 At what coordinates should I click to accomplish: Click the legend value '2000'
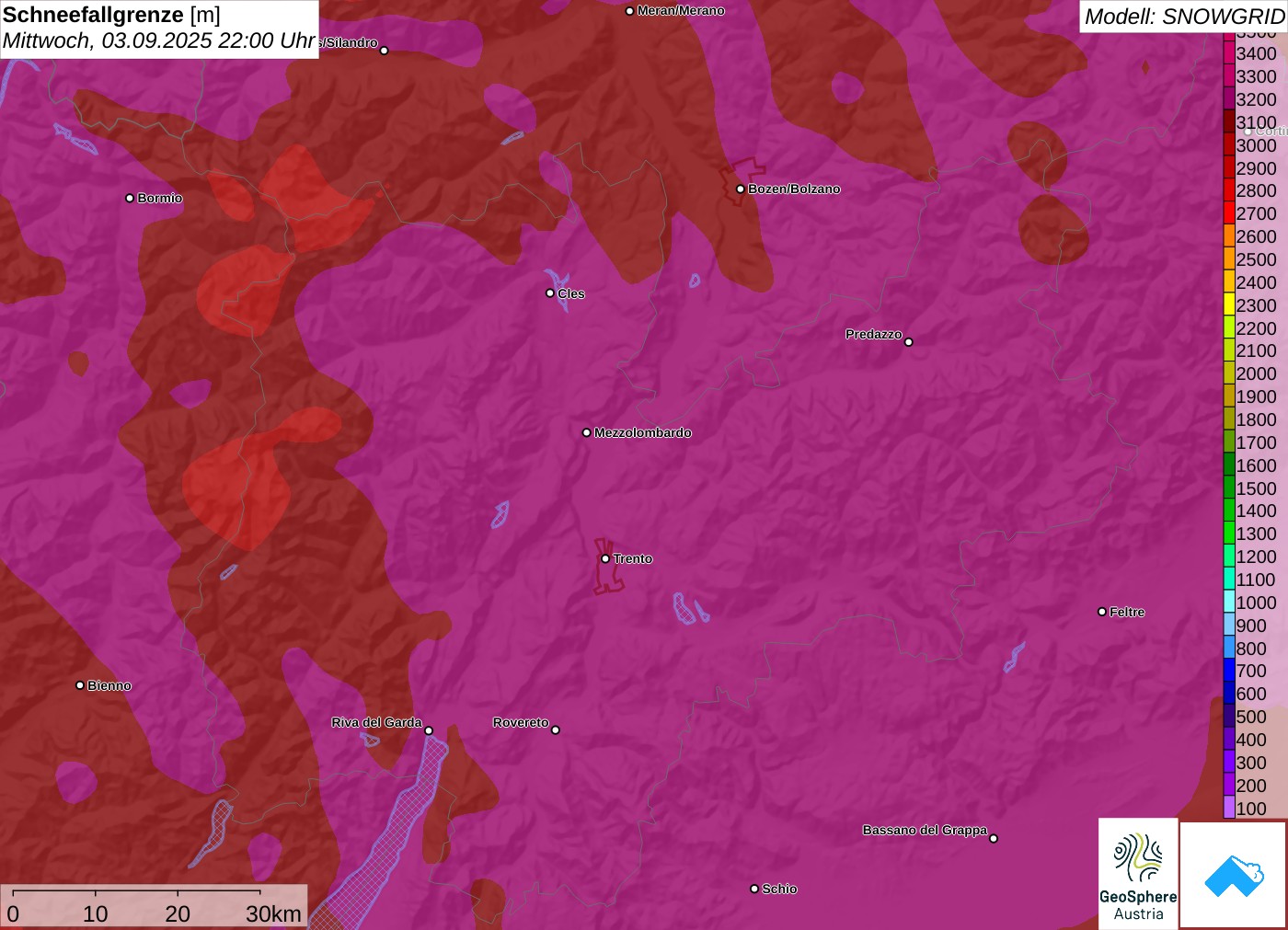point(1256,373)
